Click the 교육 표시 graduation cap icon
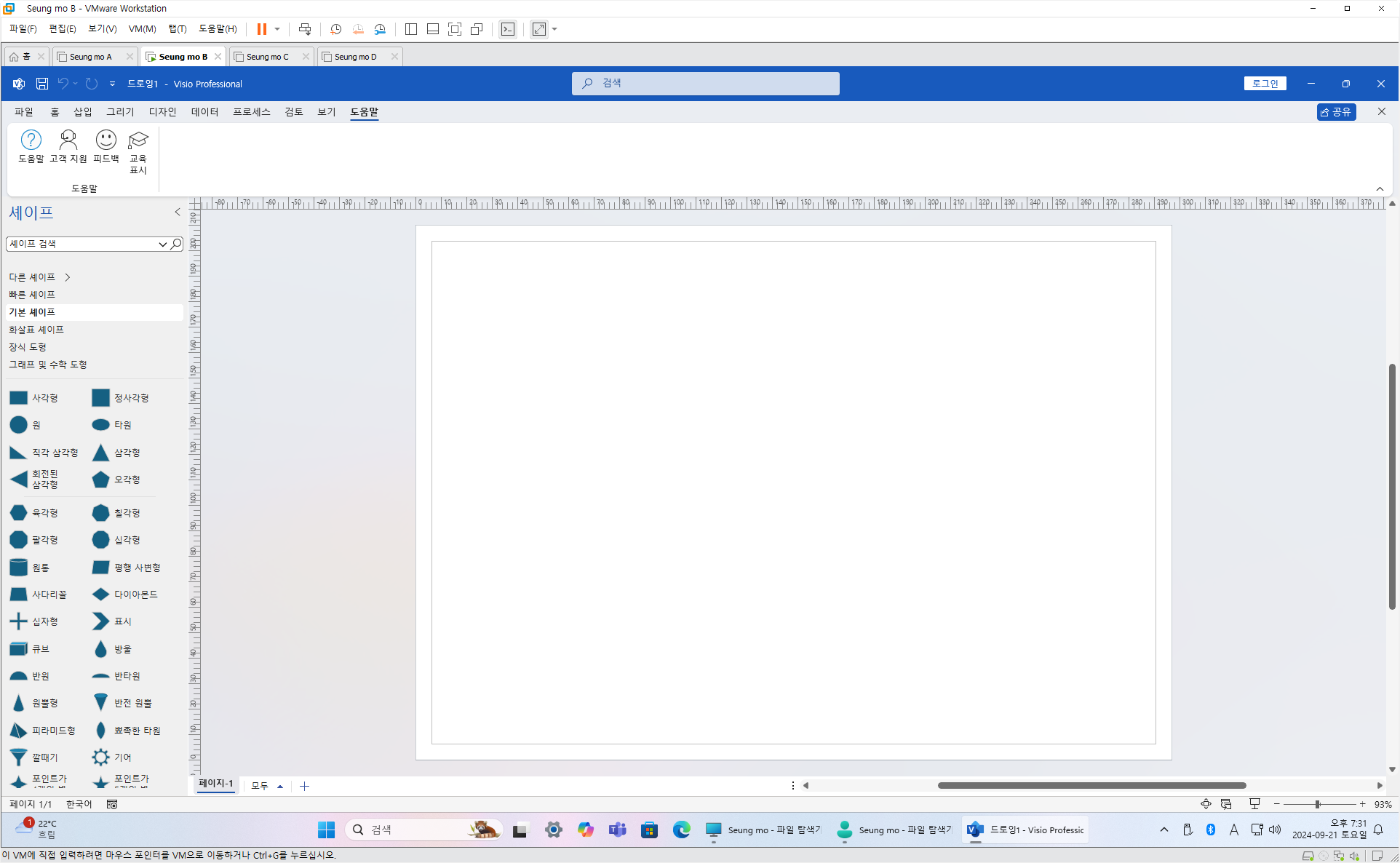Screen dimensions: 1400x863 (x=138, y=140)
